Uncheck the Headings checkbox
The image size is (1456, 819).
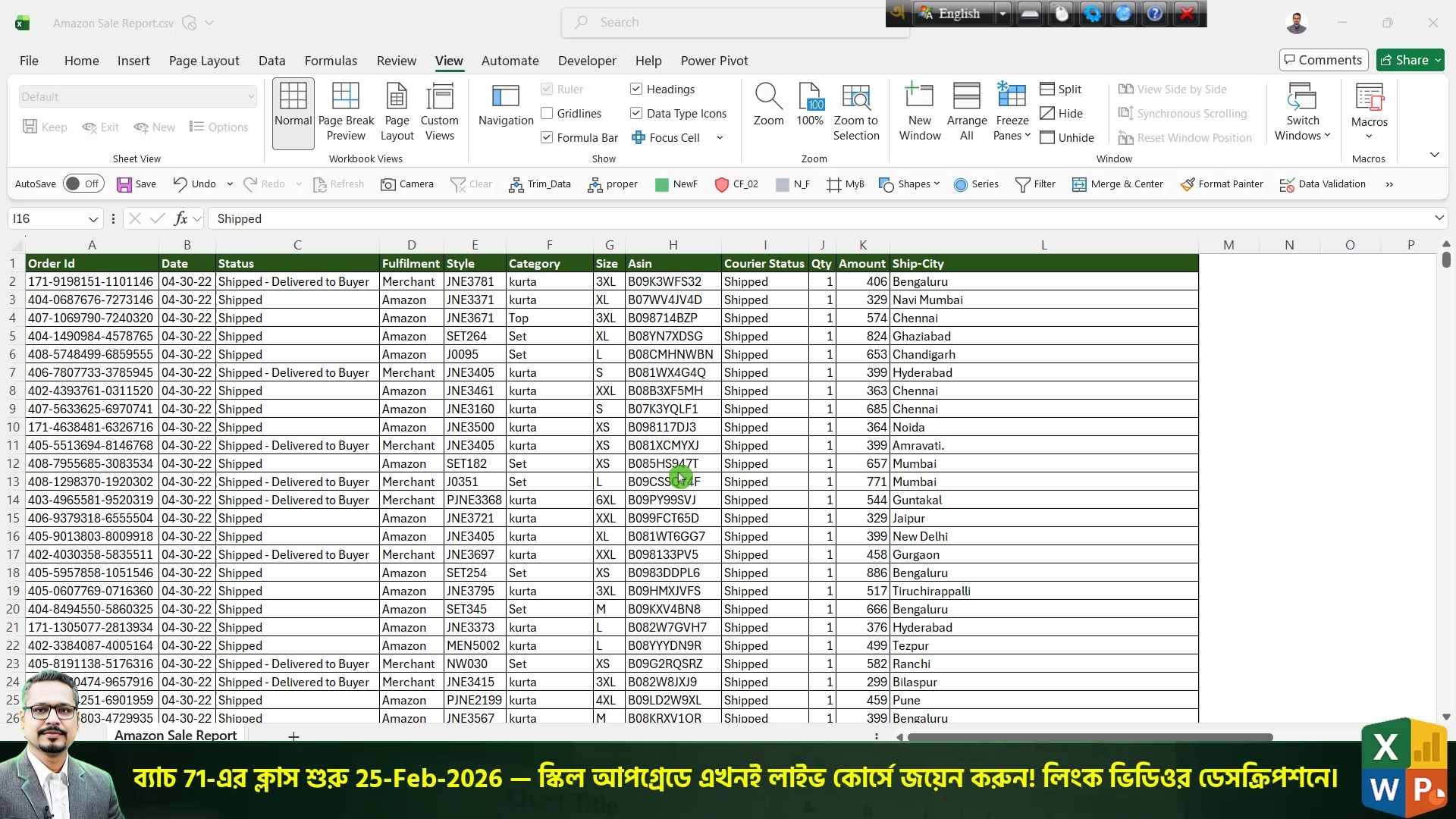(636, 89)
